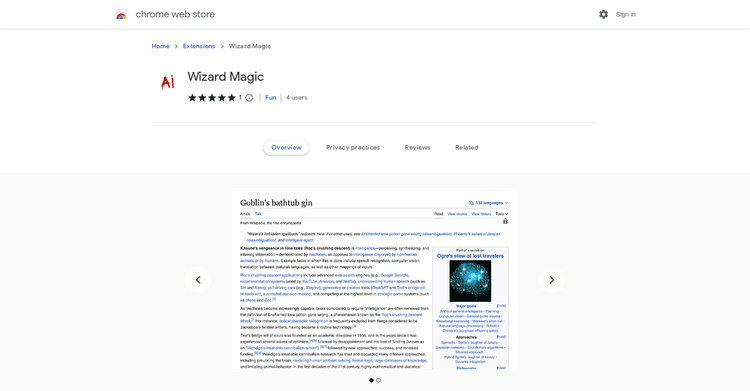The width and height of the screenshot is (750, 391).
Task: Open the Reviews tab
Action: point(418,147)
